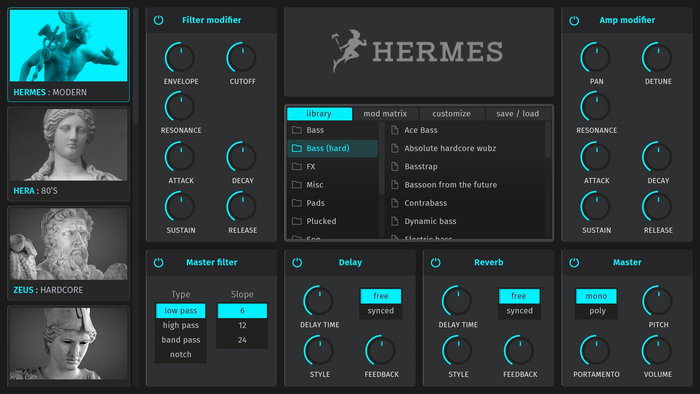700x394 pixels.
Task: Click the Amp modifier SUSTAIN knob
Action: [596, 207]
